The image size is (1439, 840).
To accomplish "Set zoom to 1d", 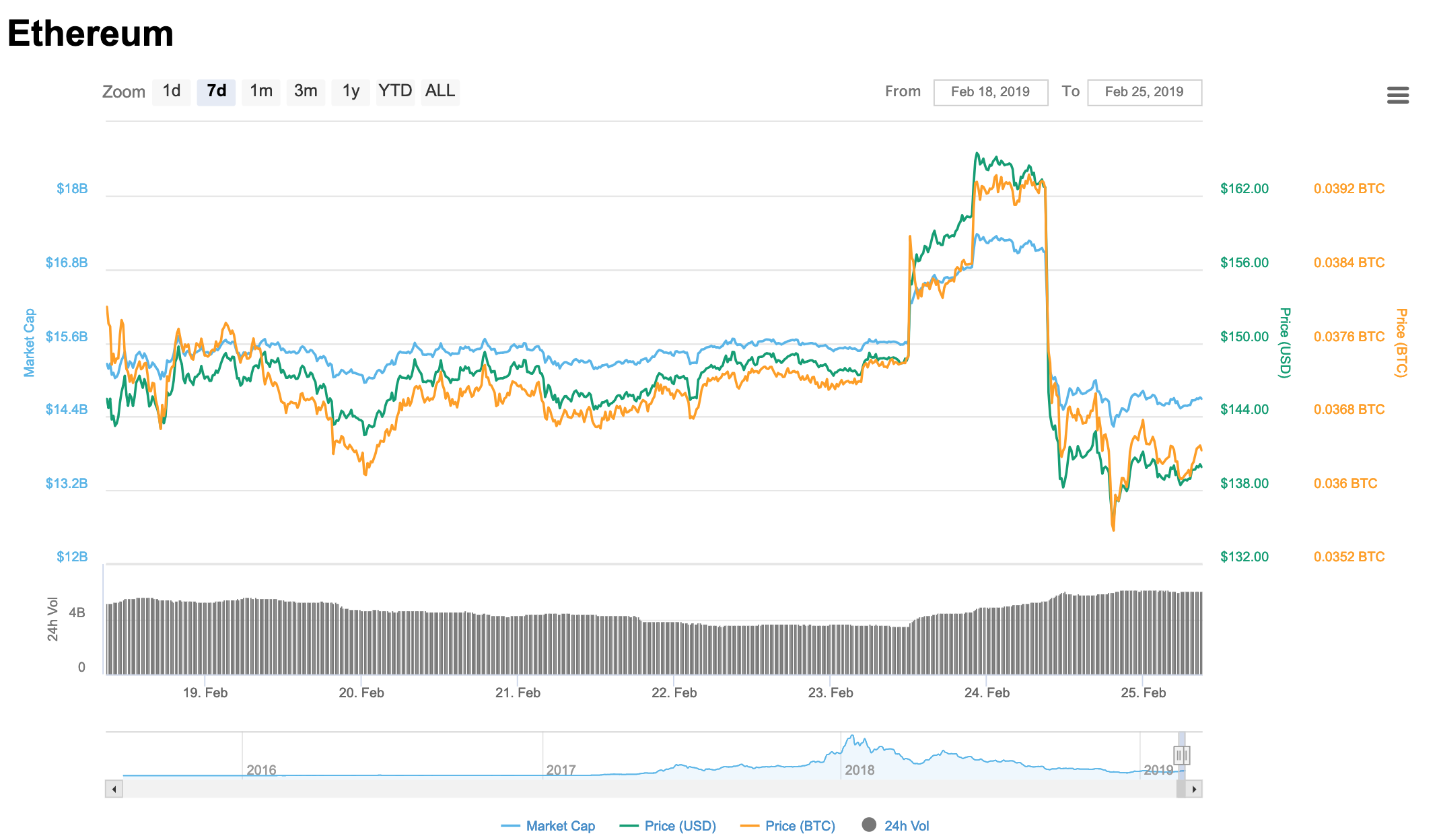I will click(x=172, y=92).
